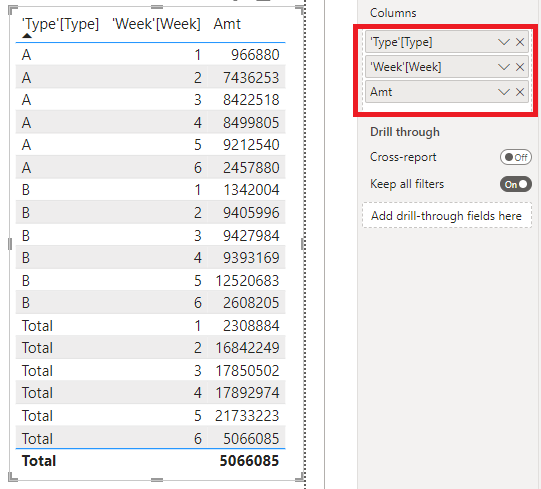Click the bold grand total value 5066085
541x489 pixels.
pos(249,461)
